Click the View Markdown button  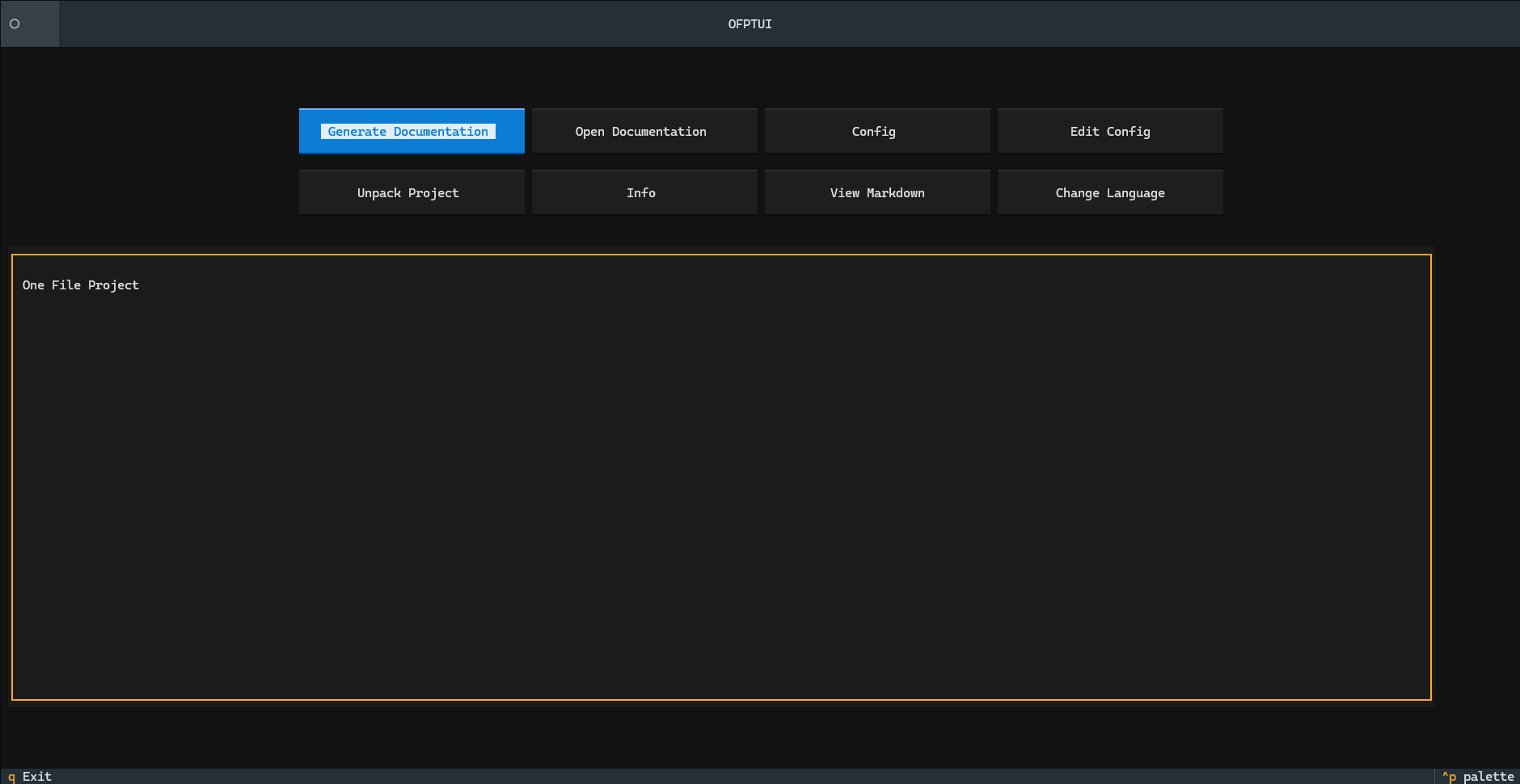point(878,192)
